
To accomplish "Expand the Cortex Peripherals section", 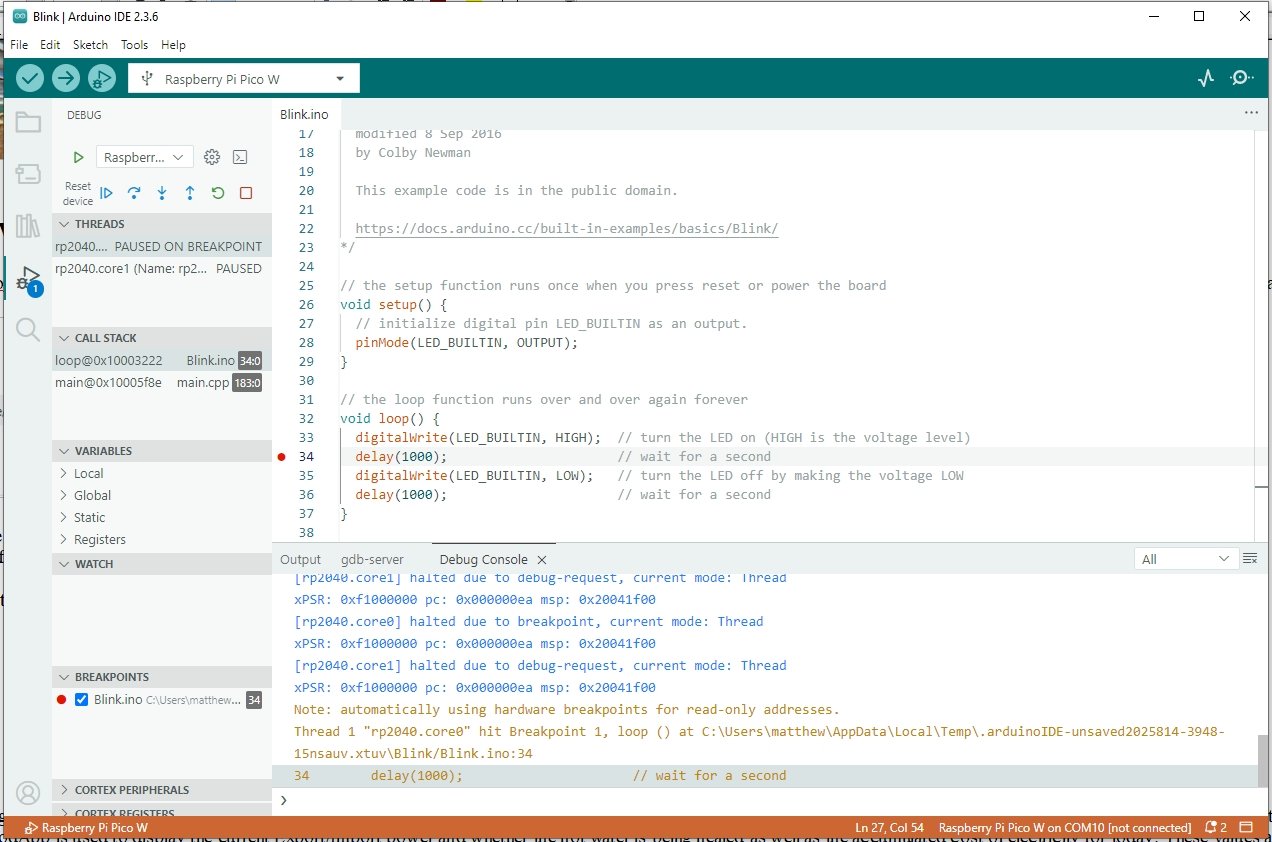I will (131, 790).
